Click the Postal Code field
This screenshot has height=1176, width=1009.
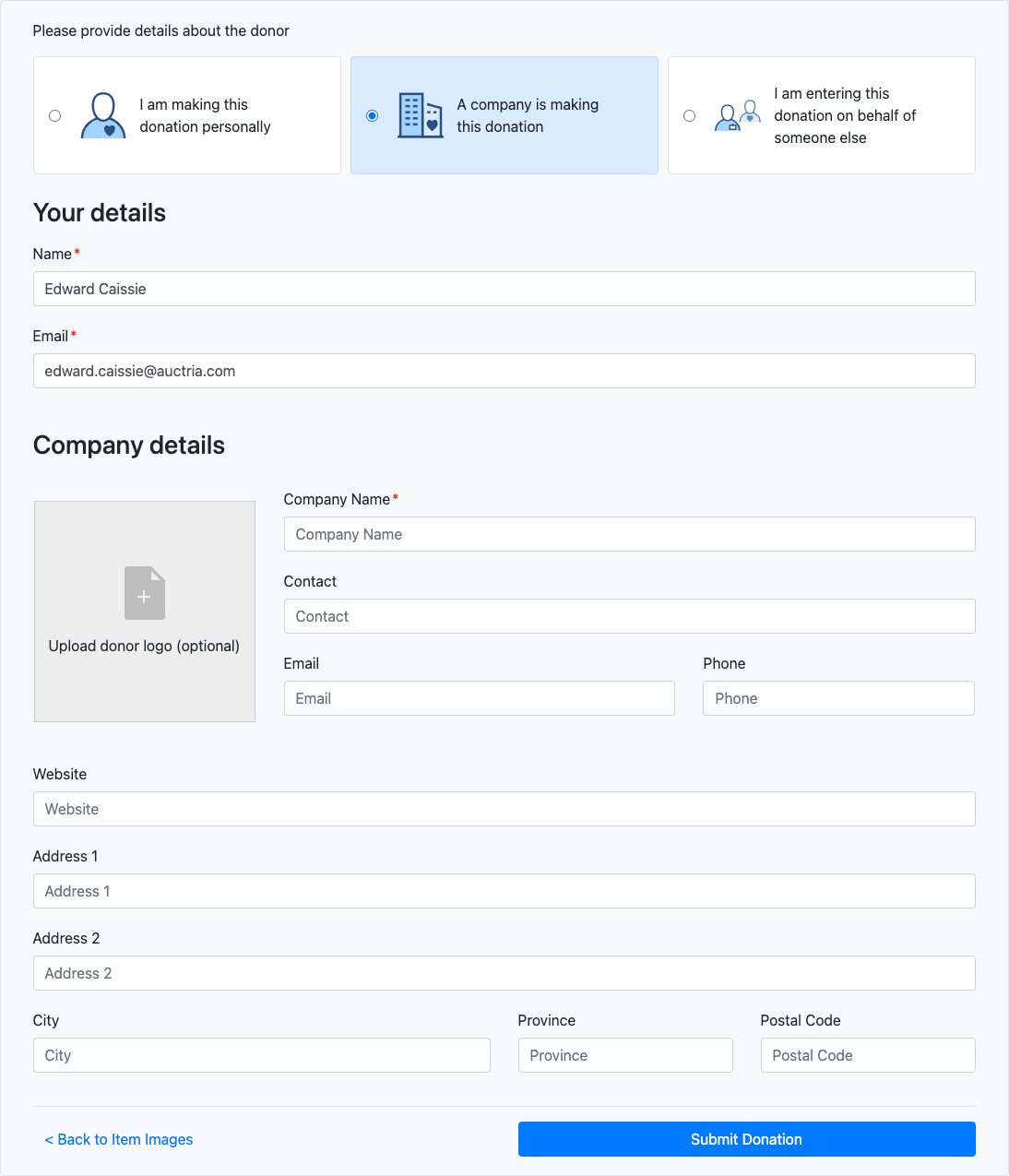point(867,1056)
